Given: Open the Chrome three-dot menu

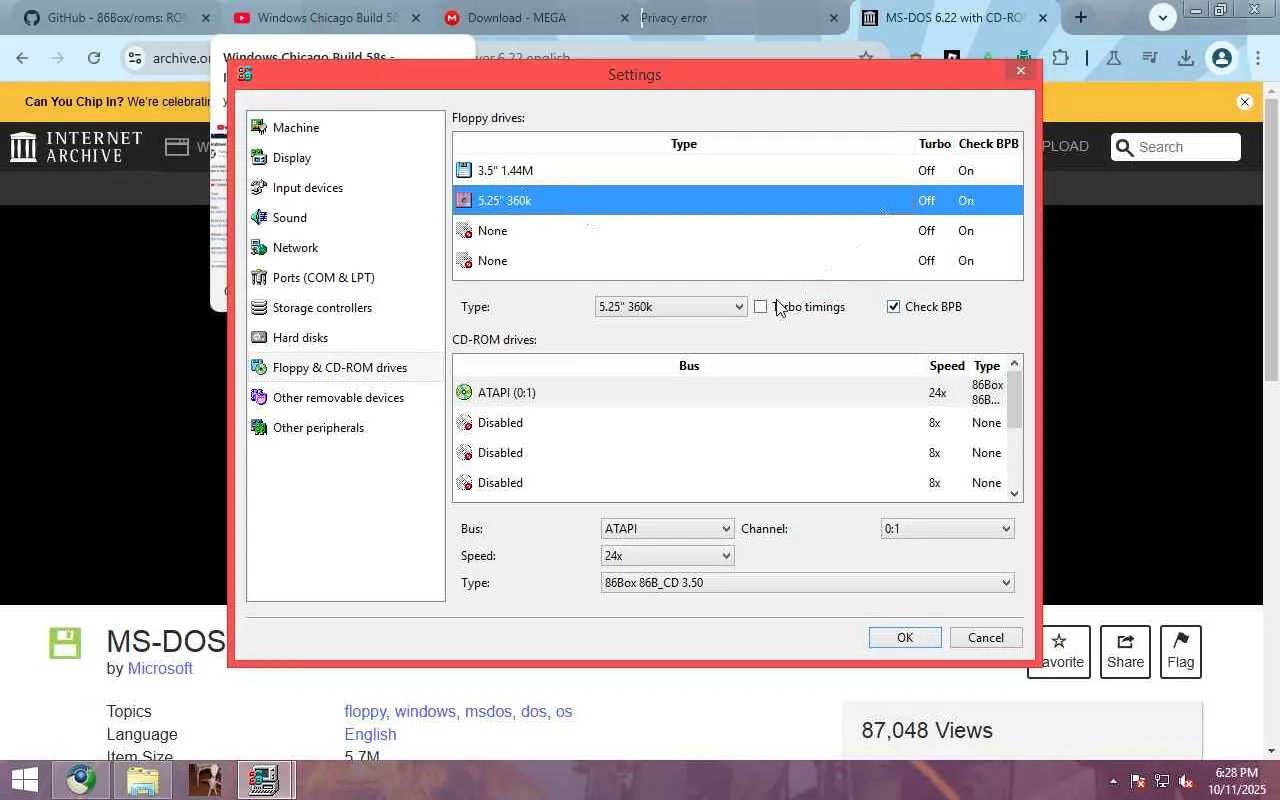Looking at the screenshot, I should 1258,58.
